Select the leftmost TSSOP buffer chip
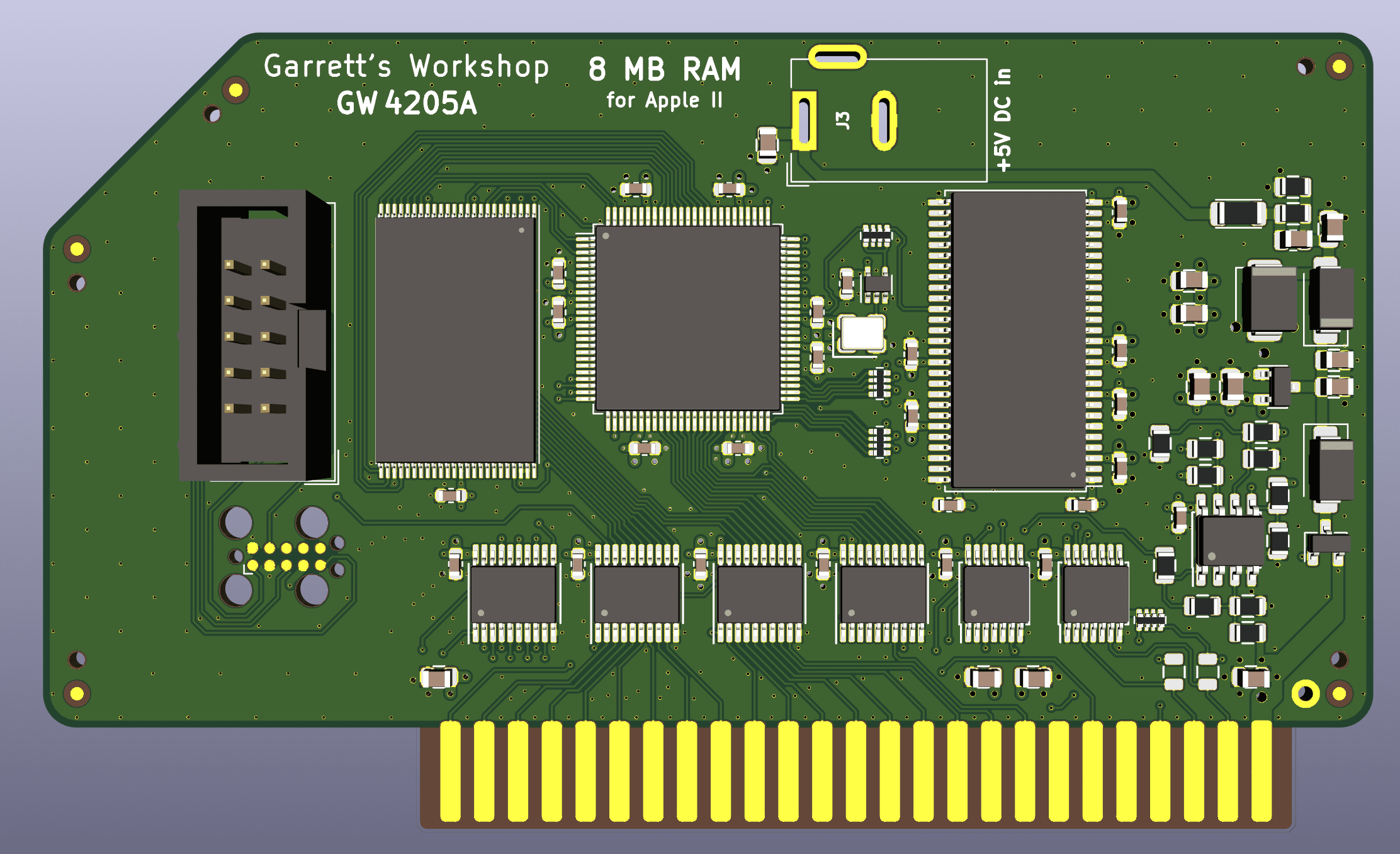Screen dimensions: 1400x854 click(x=514, y=594)
